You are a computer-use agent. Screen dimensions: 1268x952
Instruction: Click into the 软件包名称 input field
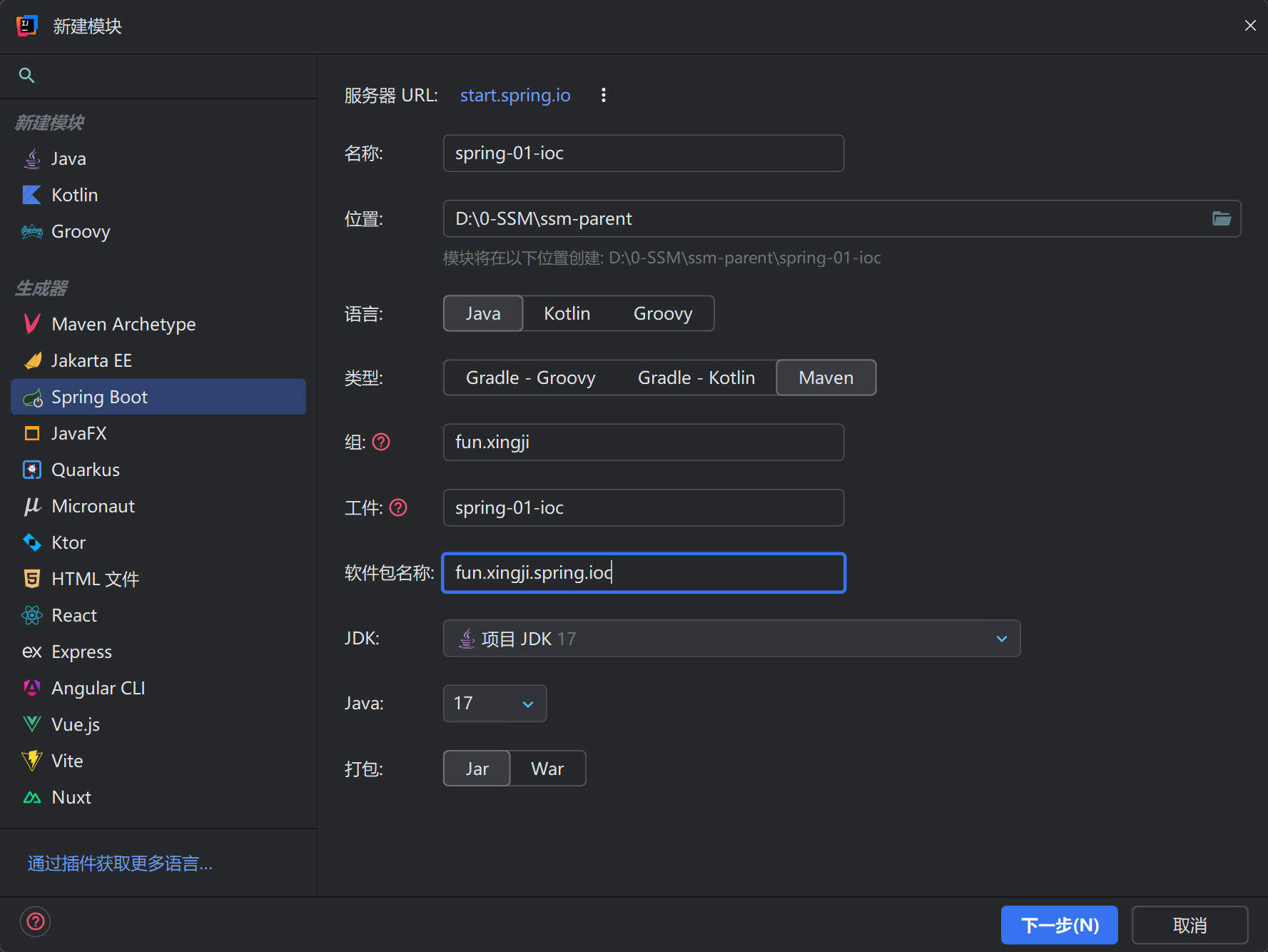(714, 573)
